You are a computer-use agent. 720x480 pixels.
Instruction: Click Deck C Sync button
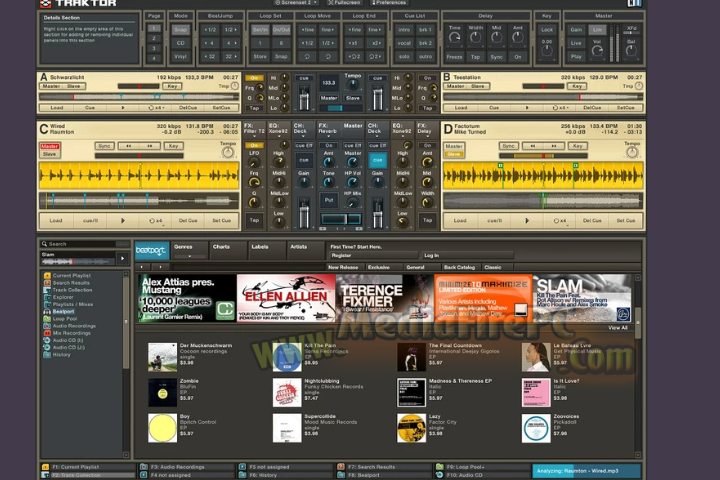[104, 146]
